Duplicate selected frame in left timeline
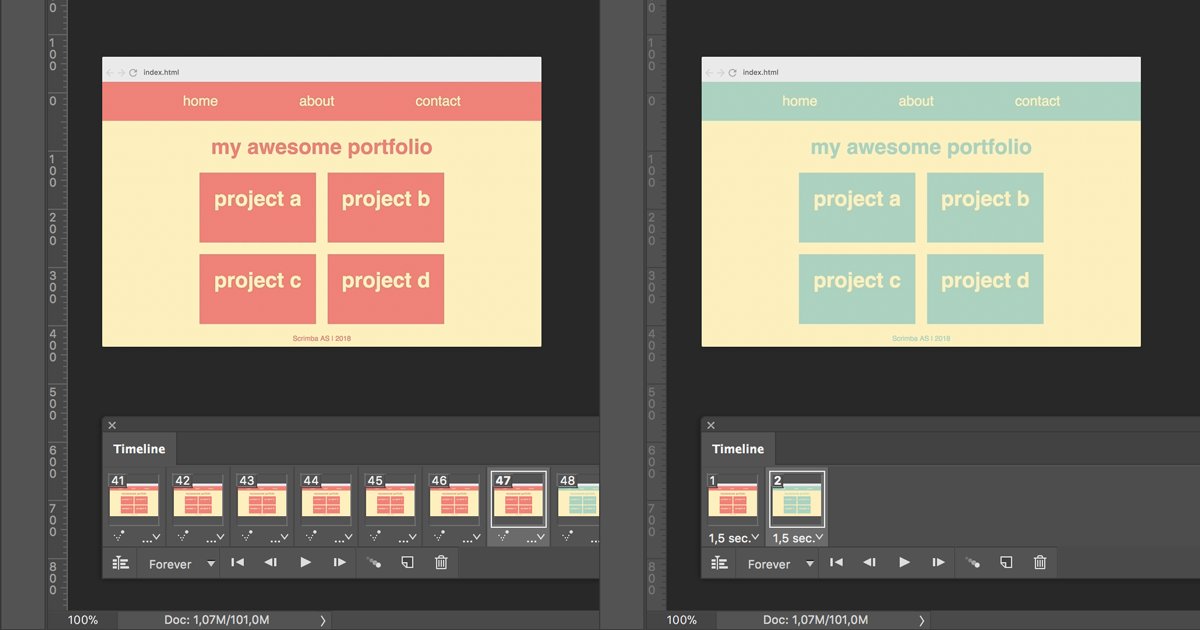Image resolution: width=1200 pixels, height=630 pixels. tap(407, 563)
